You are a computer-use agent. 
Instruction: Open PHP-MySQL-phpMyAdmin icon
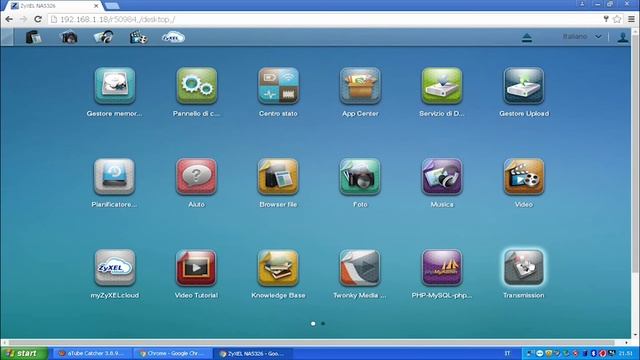[442, 267]
